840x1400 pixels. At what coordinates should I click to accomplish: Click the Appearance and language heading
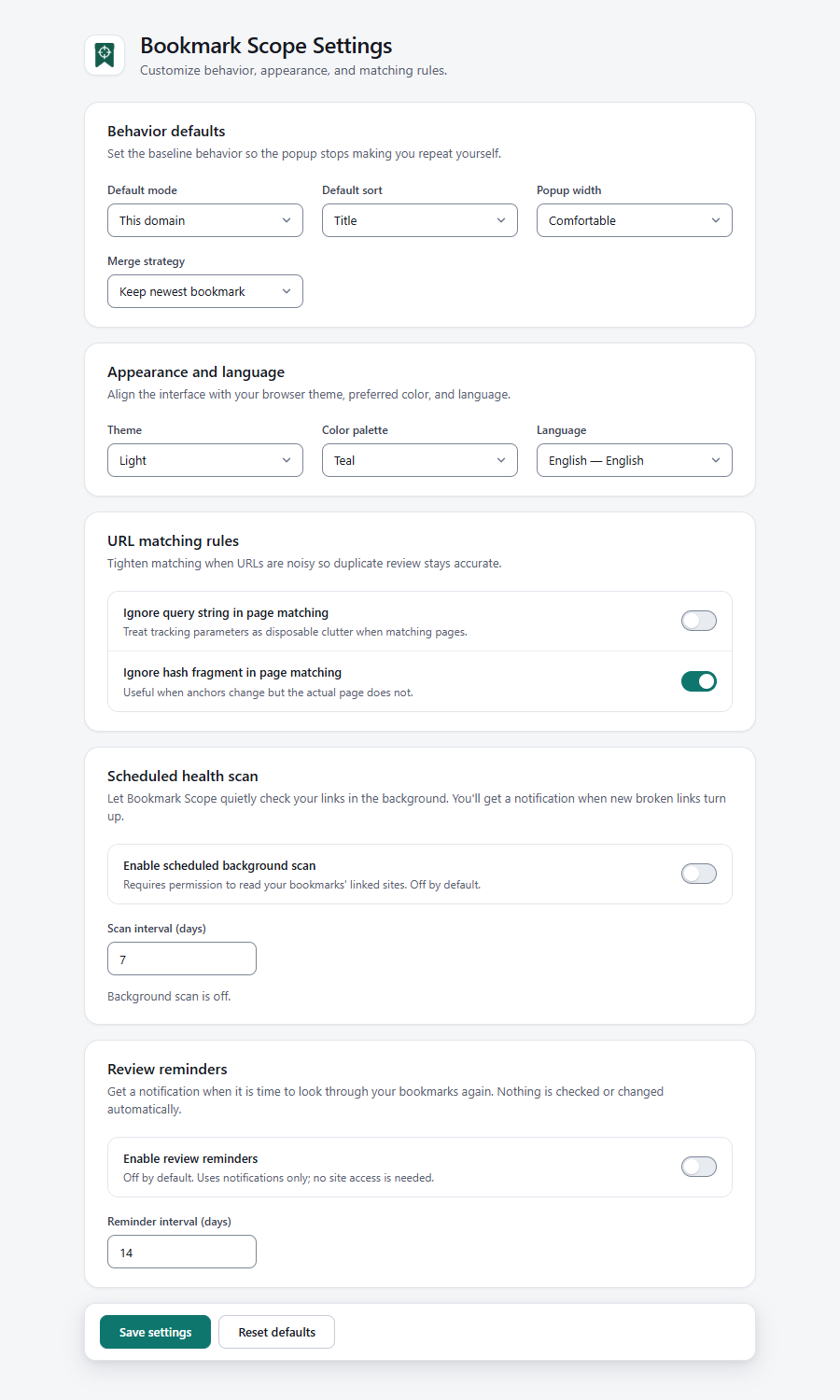coord(196,372)
